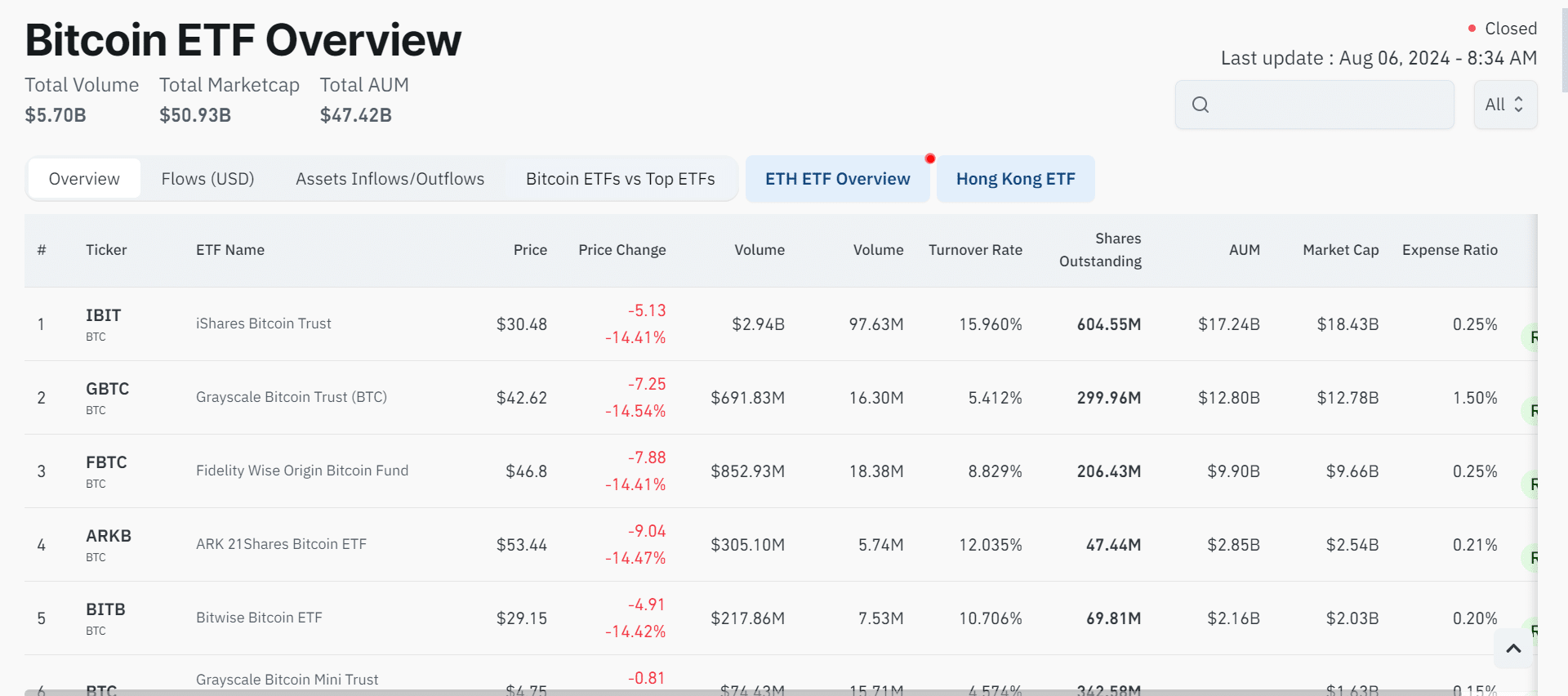Open the GBTC ticker link

pyautogui.click(x=107, y=389)
